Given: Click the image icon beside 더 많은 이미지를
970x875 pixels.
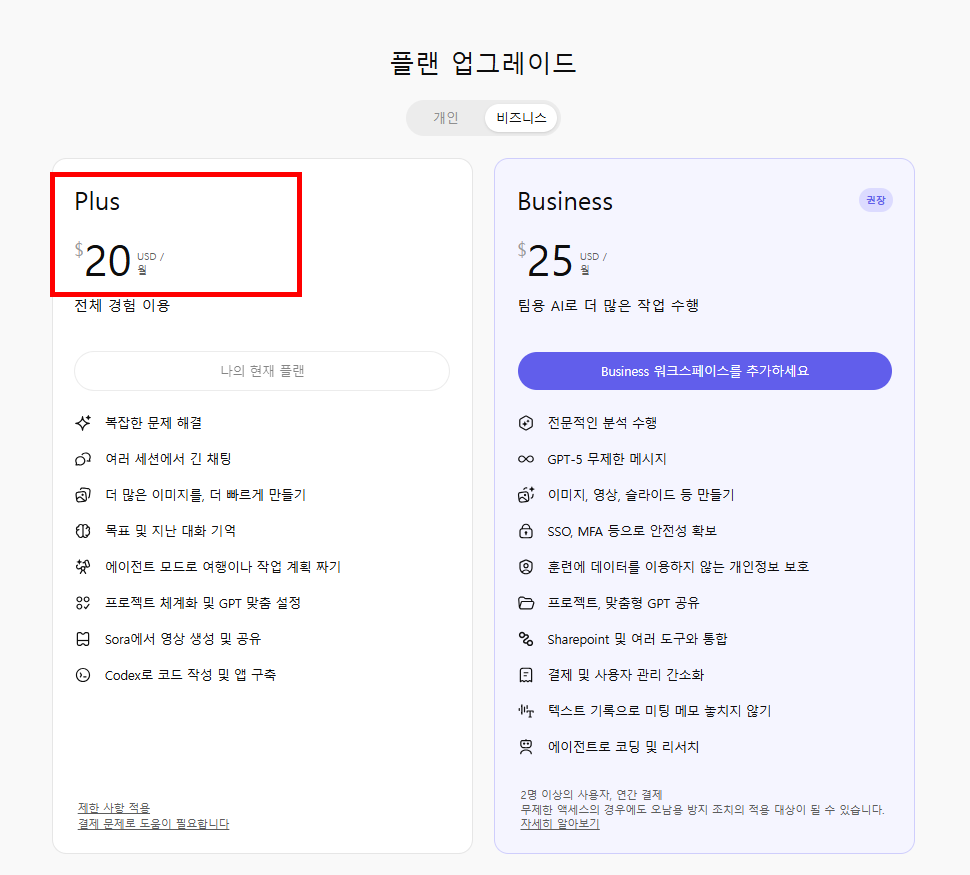Looking at the screenshot, I should 84,495.
